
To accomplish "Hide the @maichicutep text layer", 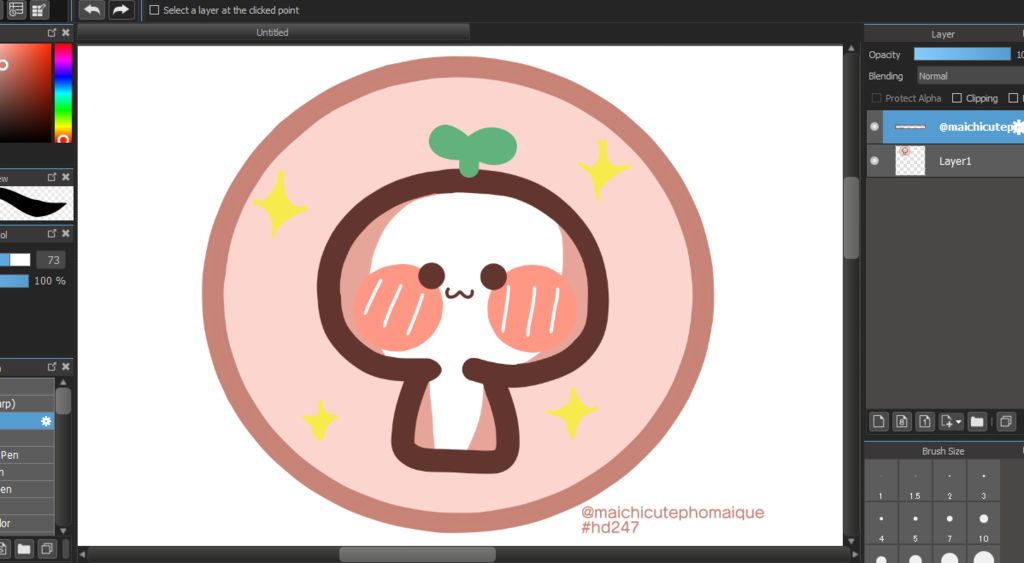I will pos(874,127).
